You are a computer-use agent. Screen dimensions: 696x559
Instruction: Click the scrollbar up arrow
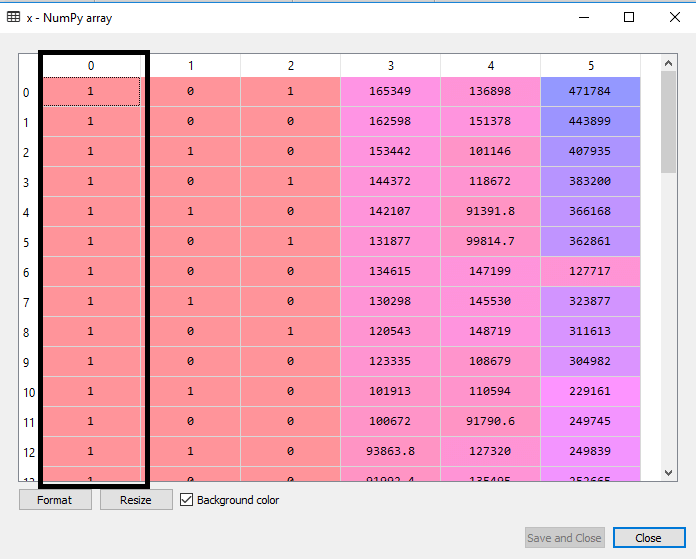coord(669,63)
